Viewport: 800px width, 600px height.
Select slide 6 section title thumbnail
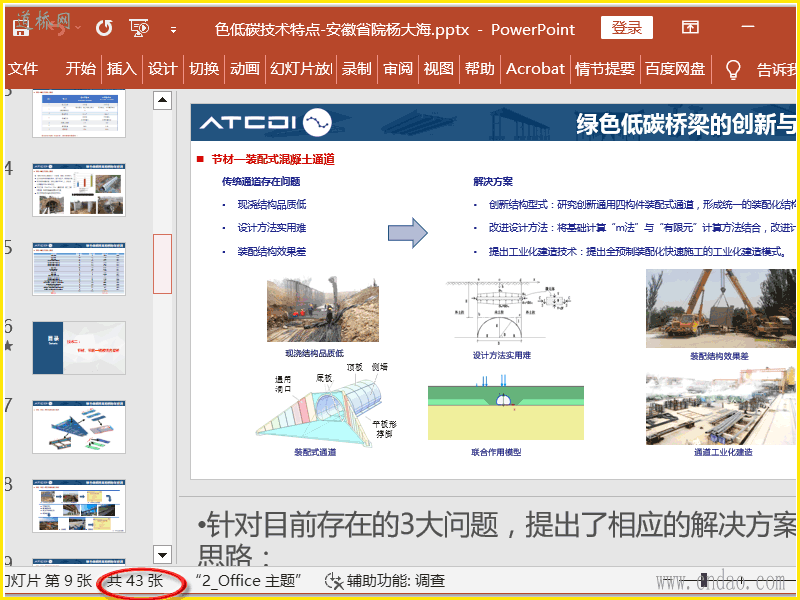(x=79, y=348)
